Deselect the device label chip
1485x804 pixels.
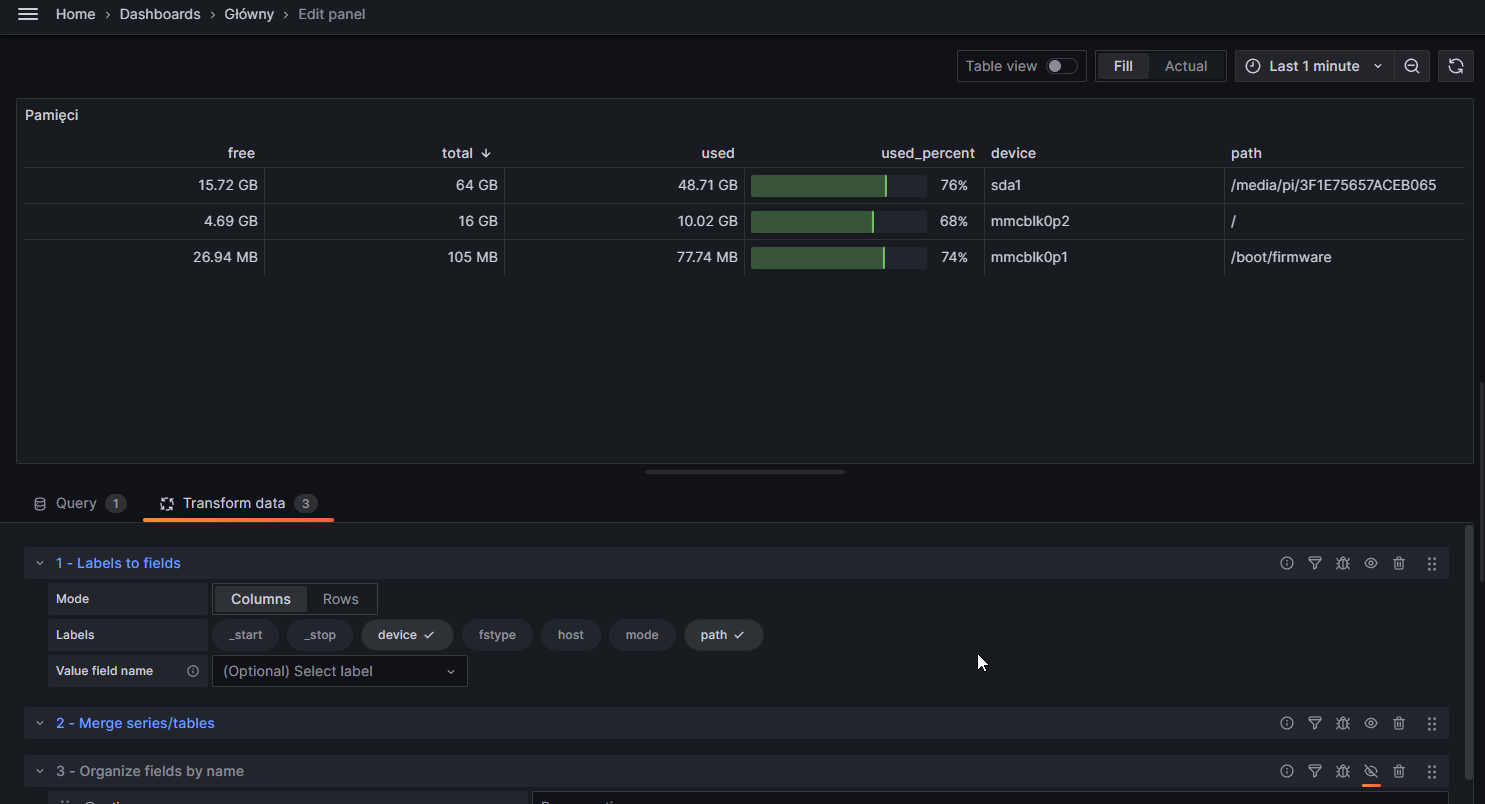coord(407,635)
